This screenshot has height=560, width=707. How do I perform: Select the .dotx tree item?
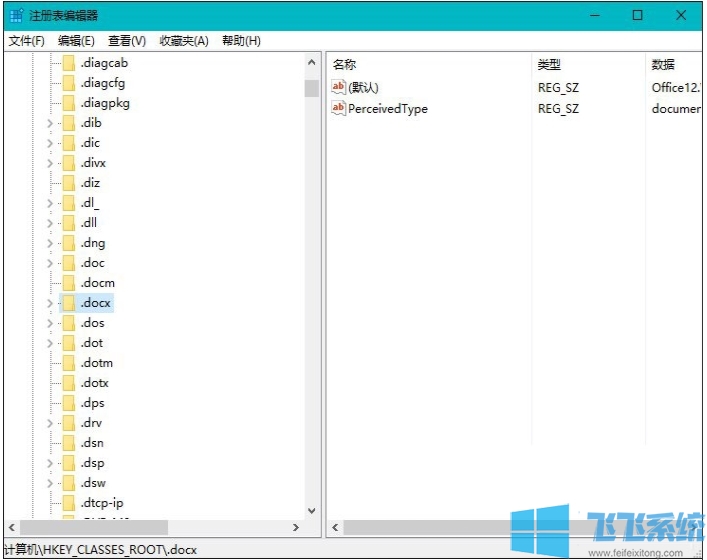[x=95, y=383]
